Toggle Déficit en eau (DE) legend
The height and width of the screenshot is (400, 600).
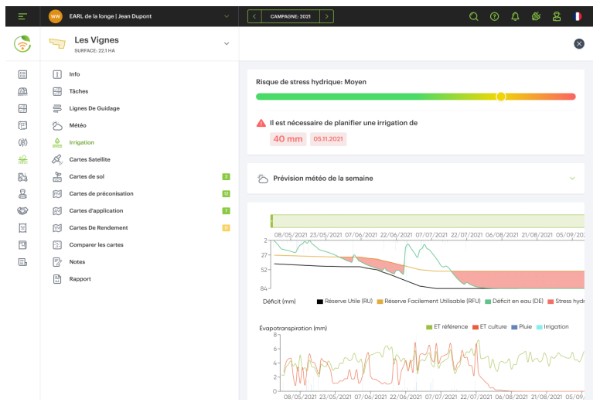[514, 301]
